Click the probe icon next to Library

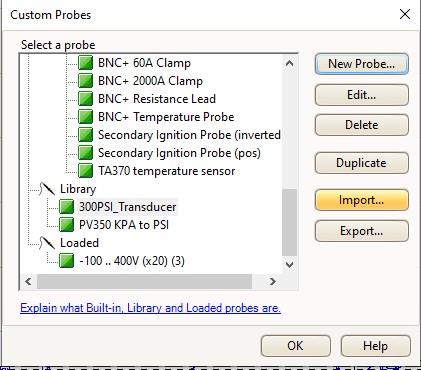47,189
